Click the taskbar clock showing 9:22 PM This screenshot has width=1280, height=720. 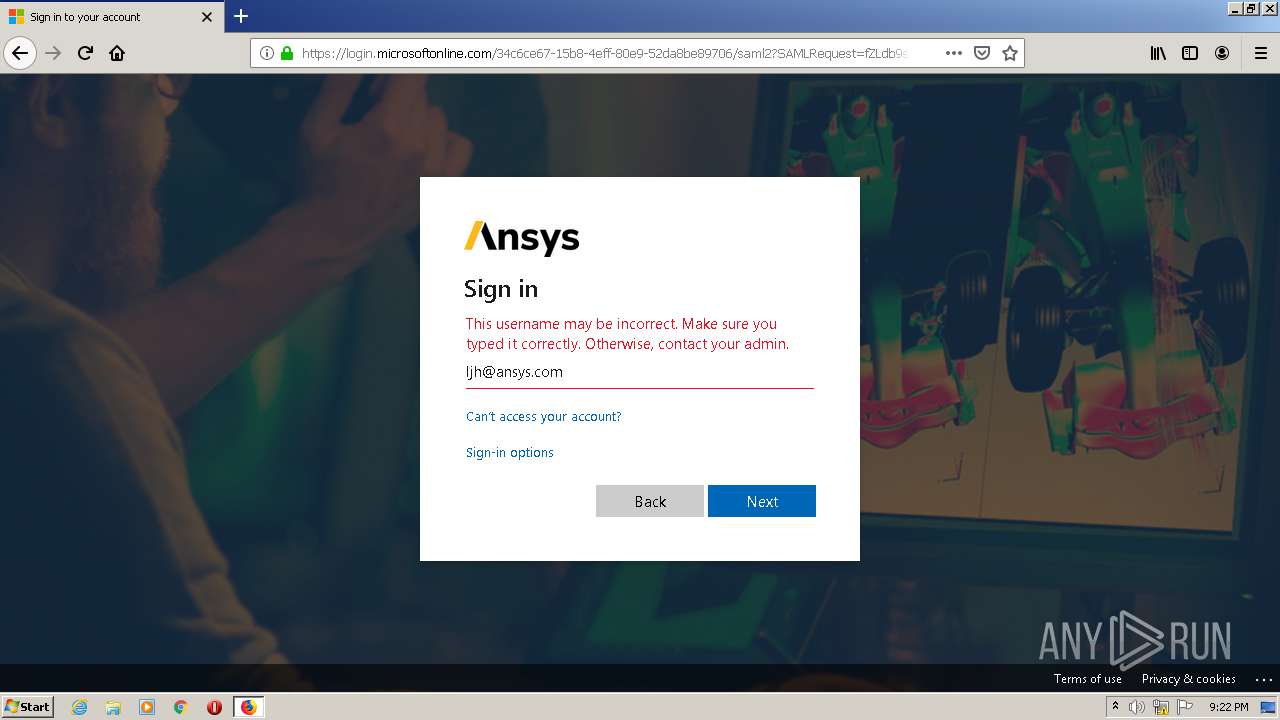point(1228,707)
